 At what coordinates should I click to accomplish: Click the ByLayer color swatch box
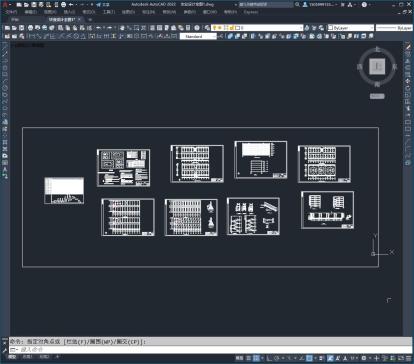tap(330, 28)
